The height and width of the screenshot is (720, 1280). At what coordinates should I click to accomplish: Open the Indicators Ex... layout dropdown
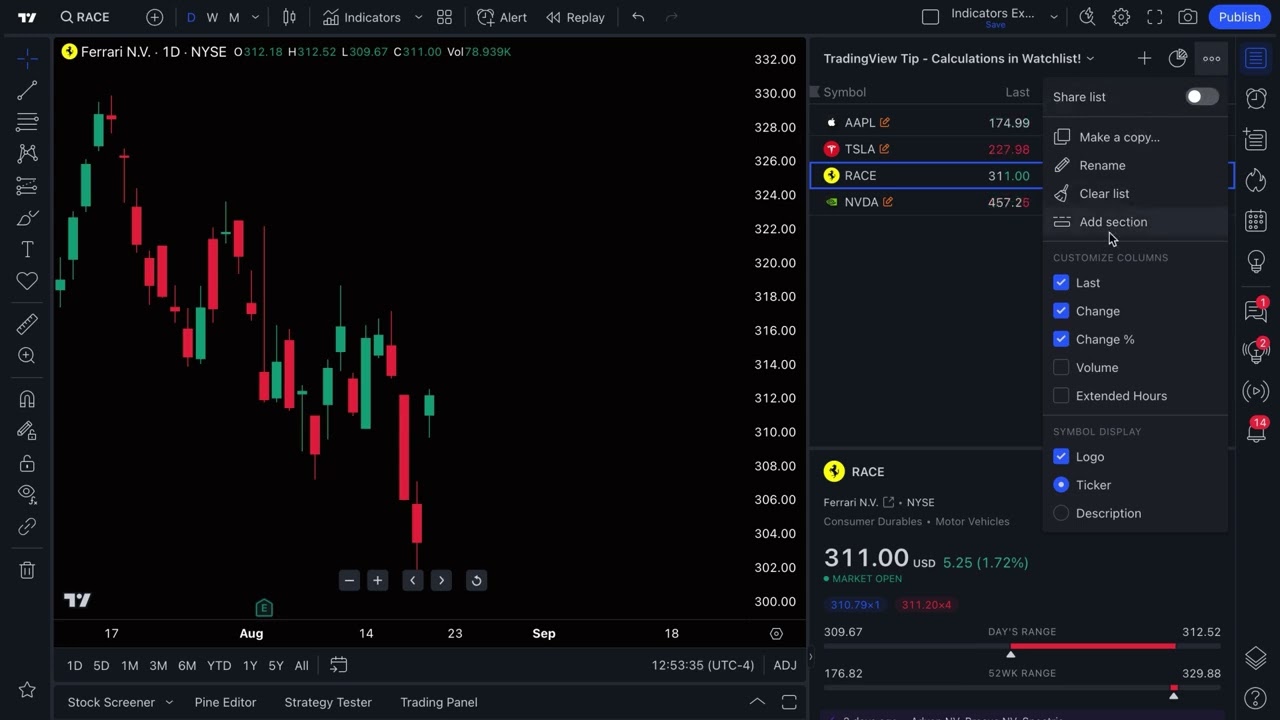(1053, 17)
